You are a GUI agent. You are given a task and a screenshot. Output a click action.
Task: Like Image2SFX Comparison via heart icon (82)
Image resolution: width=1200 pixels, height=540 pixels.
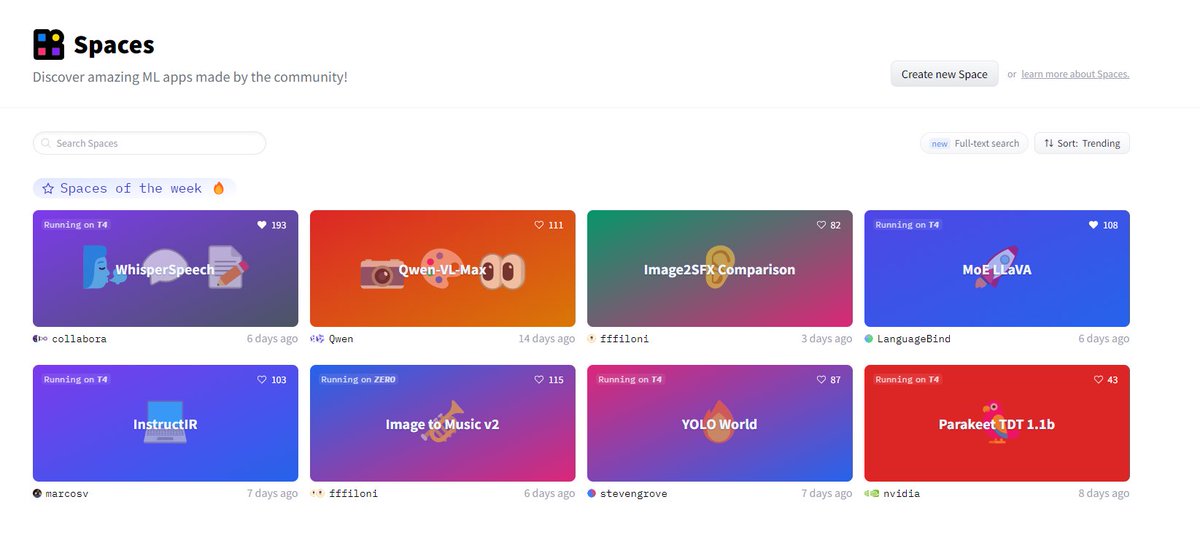(x=822, y=225)
